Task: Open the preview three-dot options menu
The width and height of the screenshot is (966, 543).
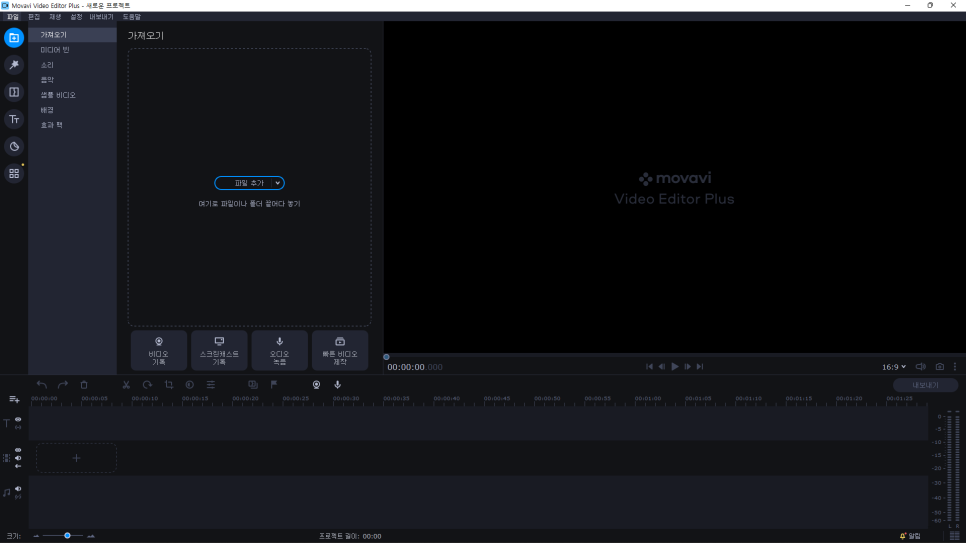Action: tap(955, 367)
